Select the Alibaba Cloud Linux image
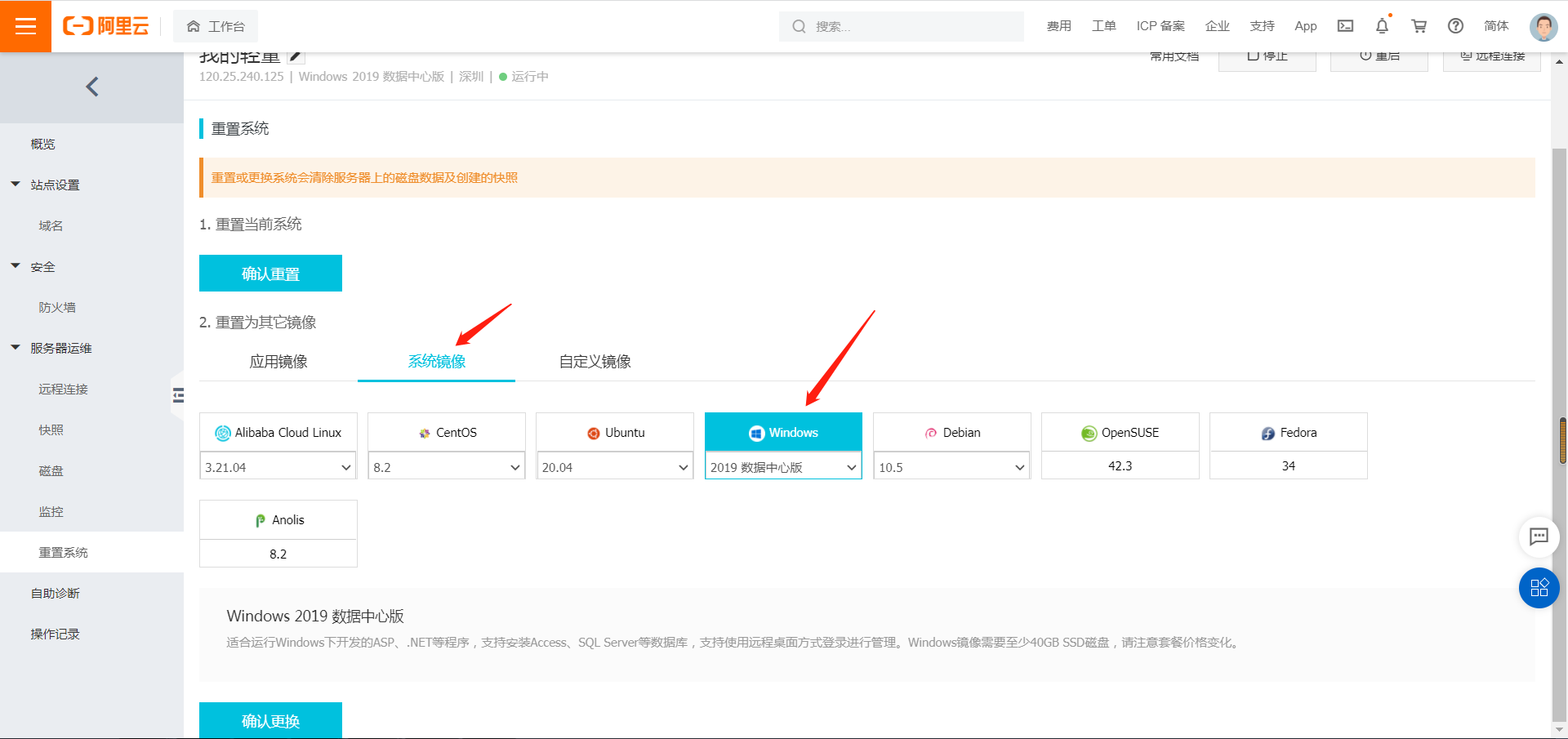The height and width of the screenshot is (739, 1568). pos(278,432)
